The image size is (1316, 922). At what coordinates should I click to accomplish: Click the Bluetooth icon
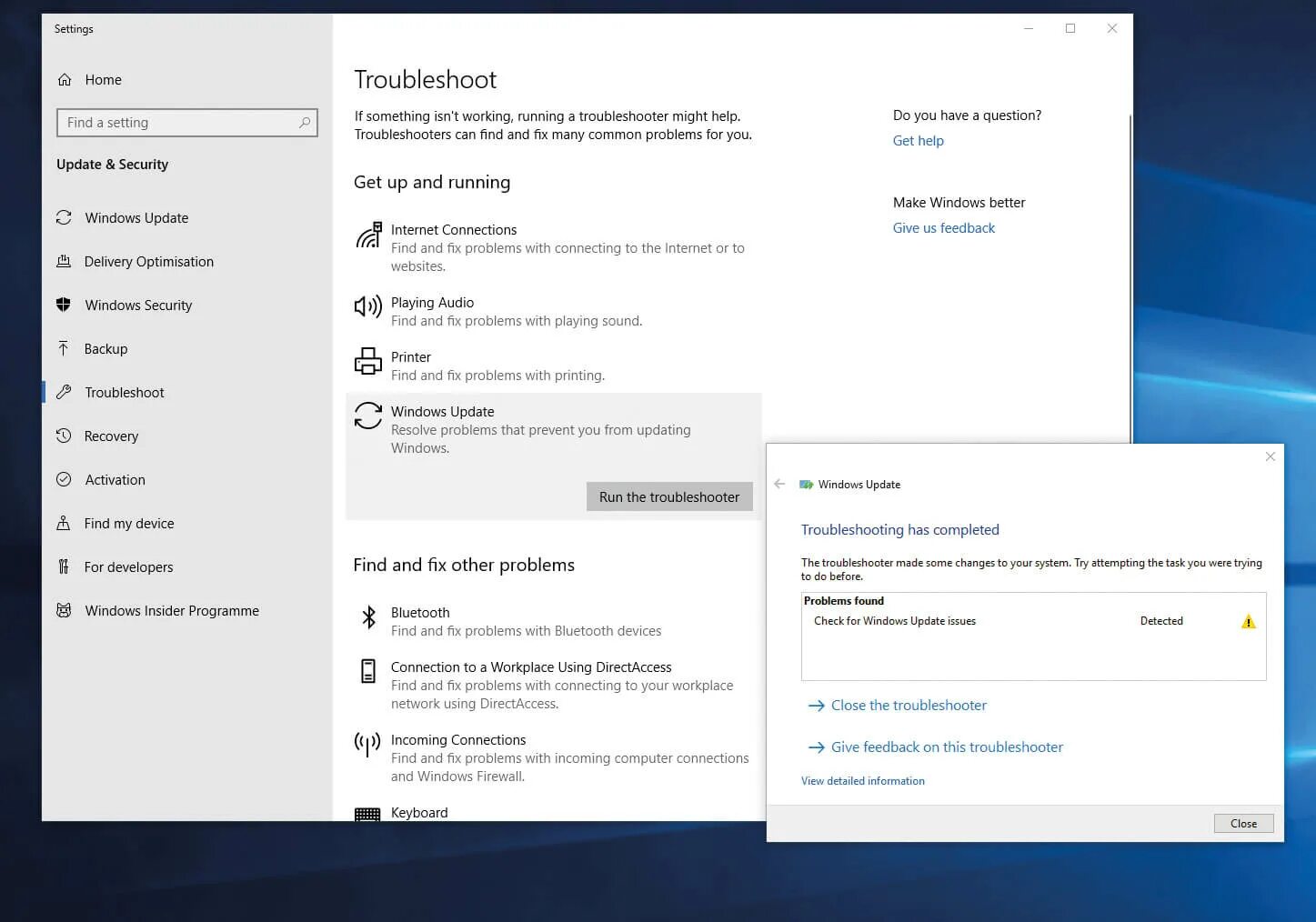(x=368, y=617)
